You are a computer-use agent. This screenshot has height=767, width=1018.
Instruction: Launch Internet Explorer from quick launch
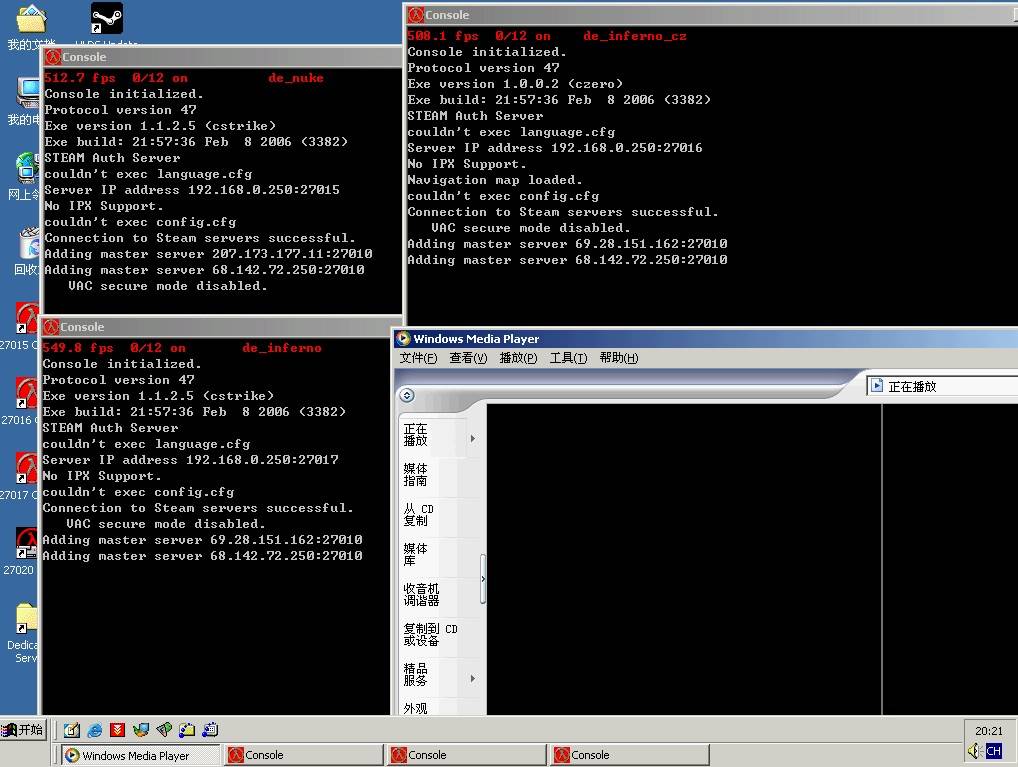click(x=95, y=730)
